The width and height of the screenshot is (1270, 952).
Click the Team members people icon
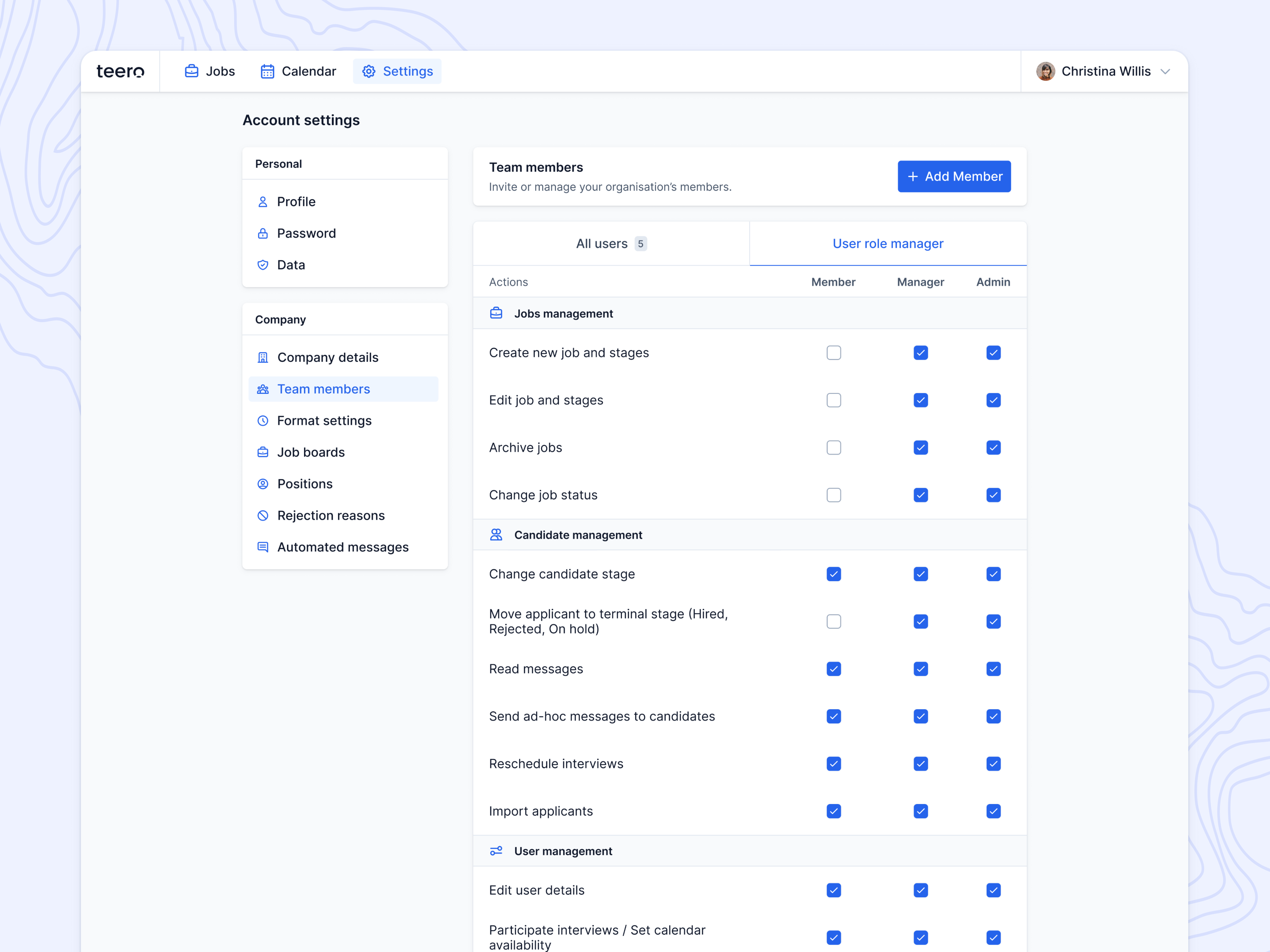pyautogui.click(x=262, y=389)
